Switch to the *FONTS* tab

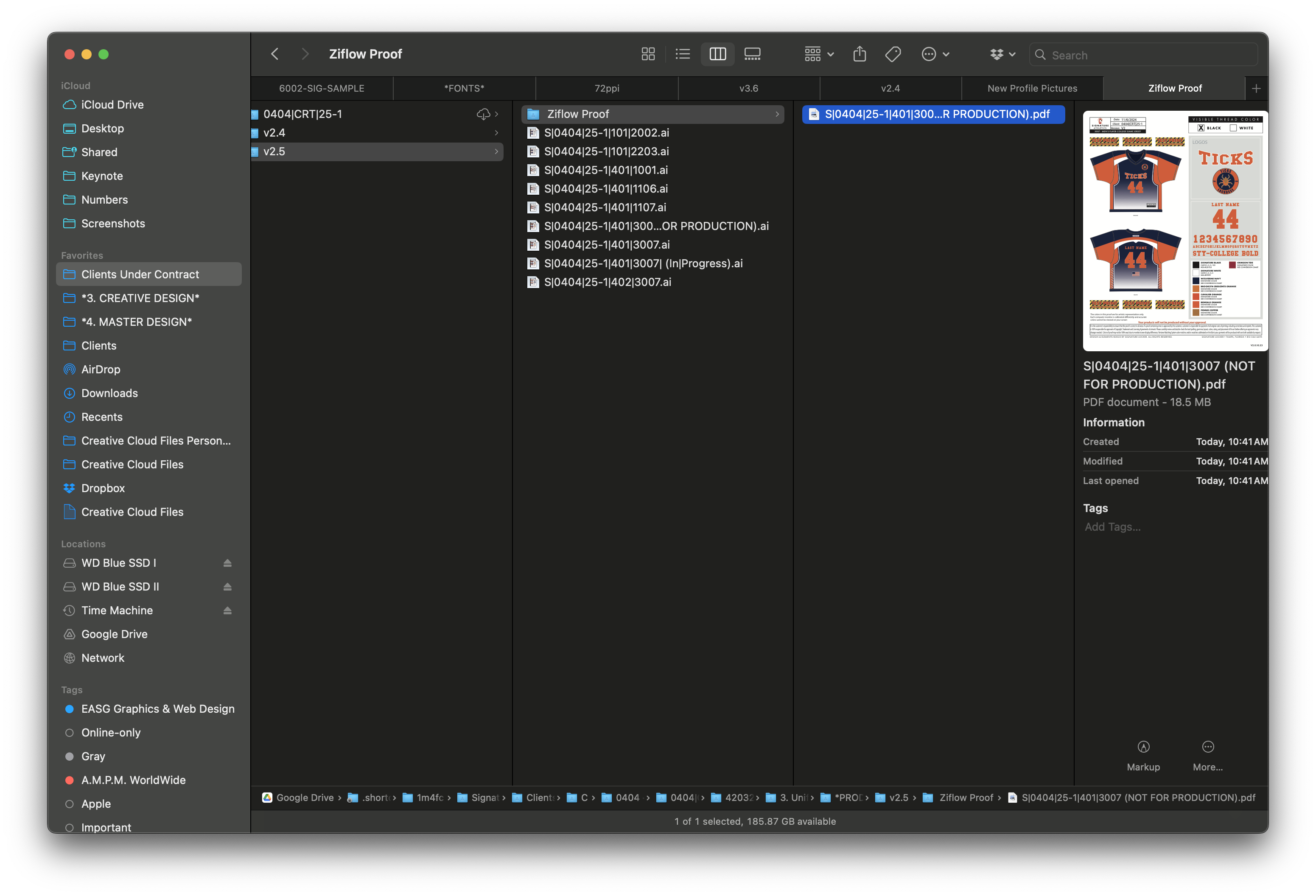pyautogui.click(x=464, y=88)
